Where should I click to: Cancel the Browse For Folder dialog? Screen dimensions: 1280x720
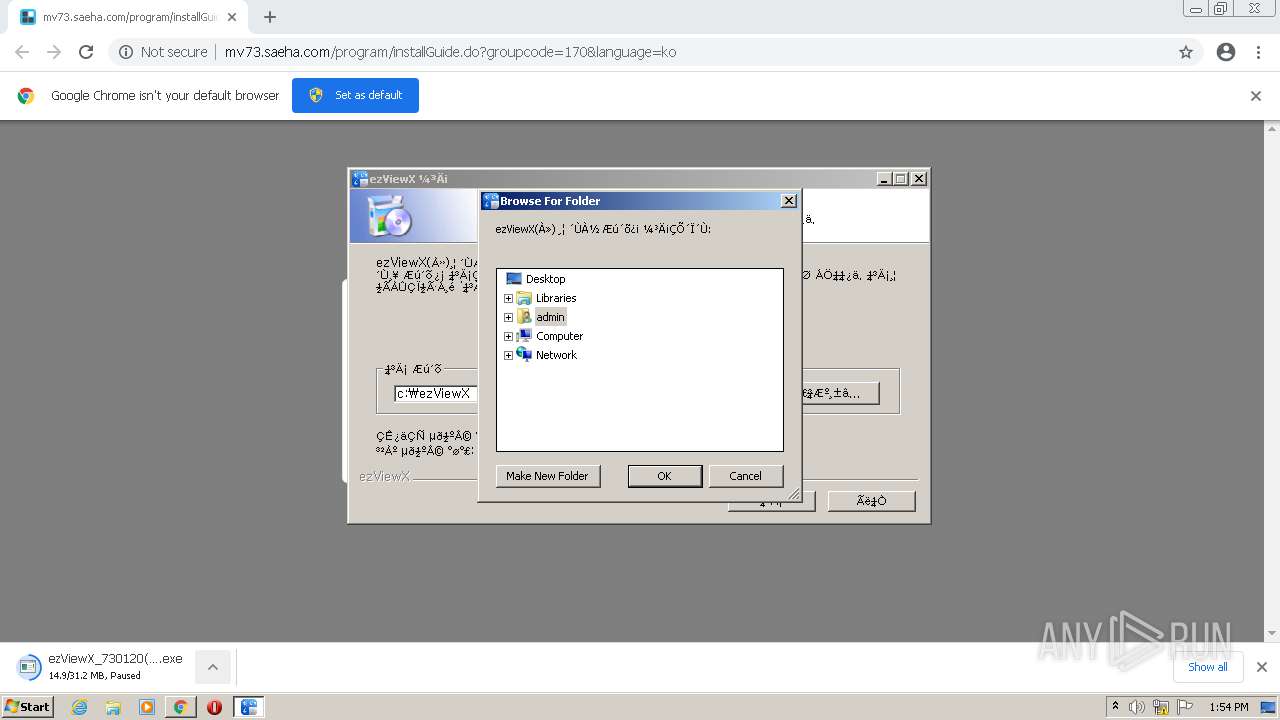[745, 476]
